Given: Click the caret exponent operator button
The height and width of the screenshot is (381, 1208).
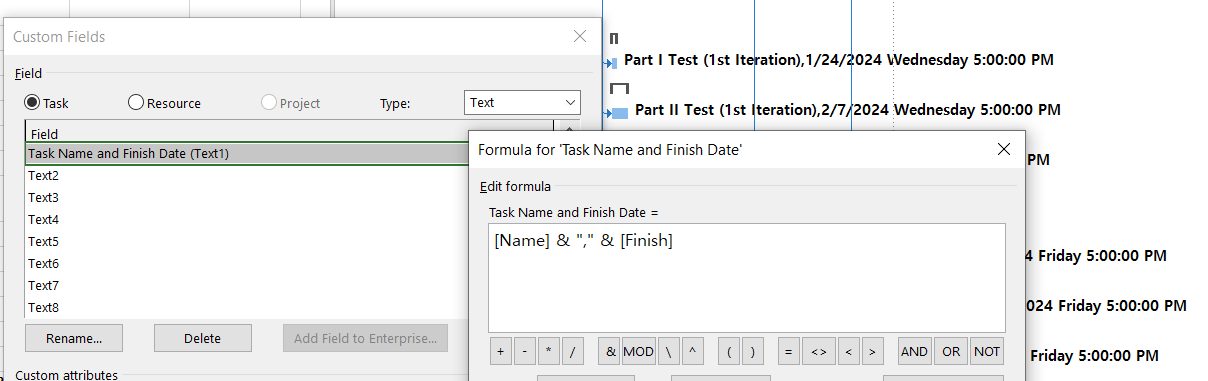Looking at the screenshot, I should 692,352.
